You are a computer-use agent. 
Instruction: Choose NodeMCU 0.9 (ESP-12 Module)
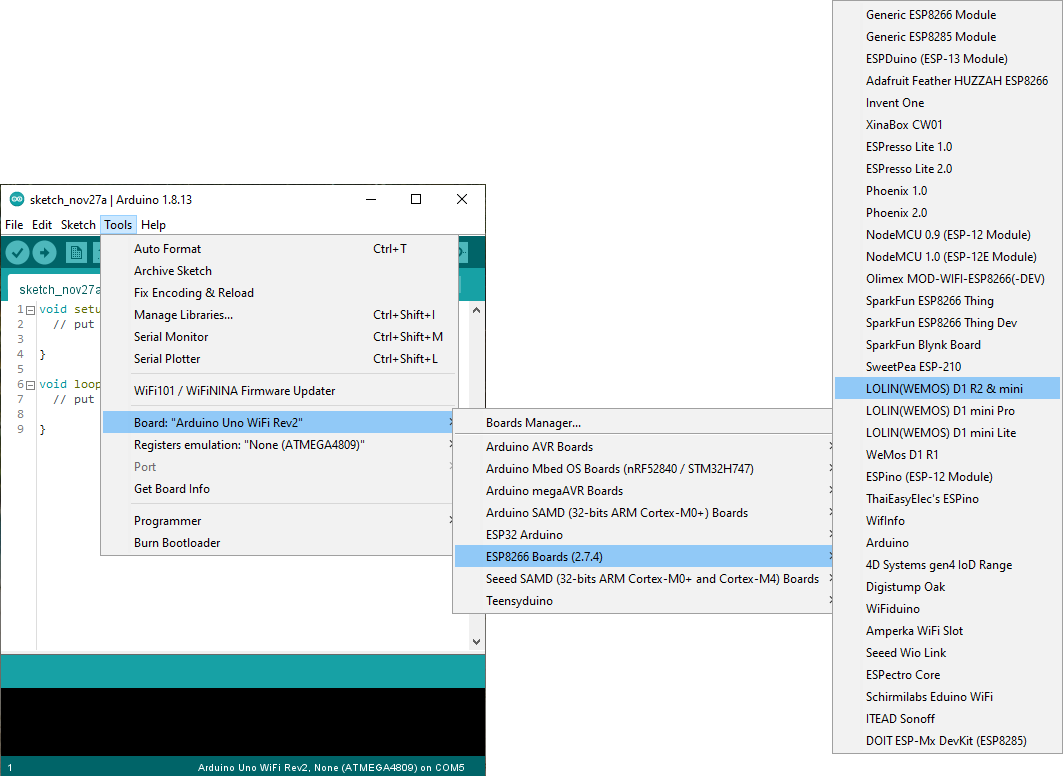coord(947,234)
